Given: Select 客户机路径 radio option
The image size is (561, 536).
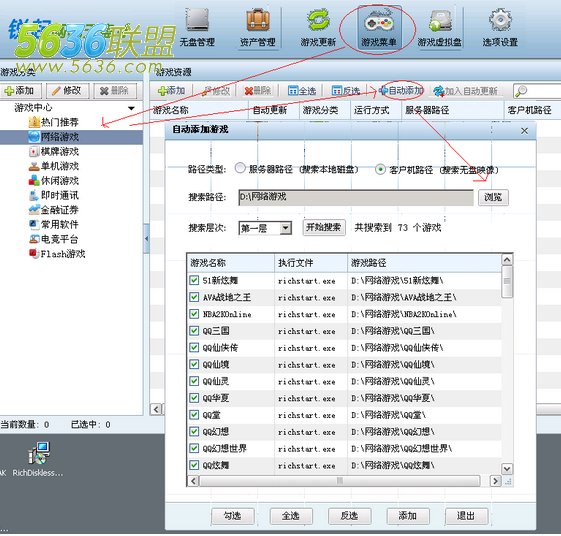Looking at the screenshot, I should pos(380,169).
